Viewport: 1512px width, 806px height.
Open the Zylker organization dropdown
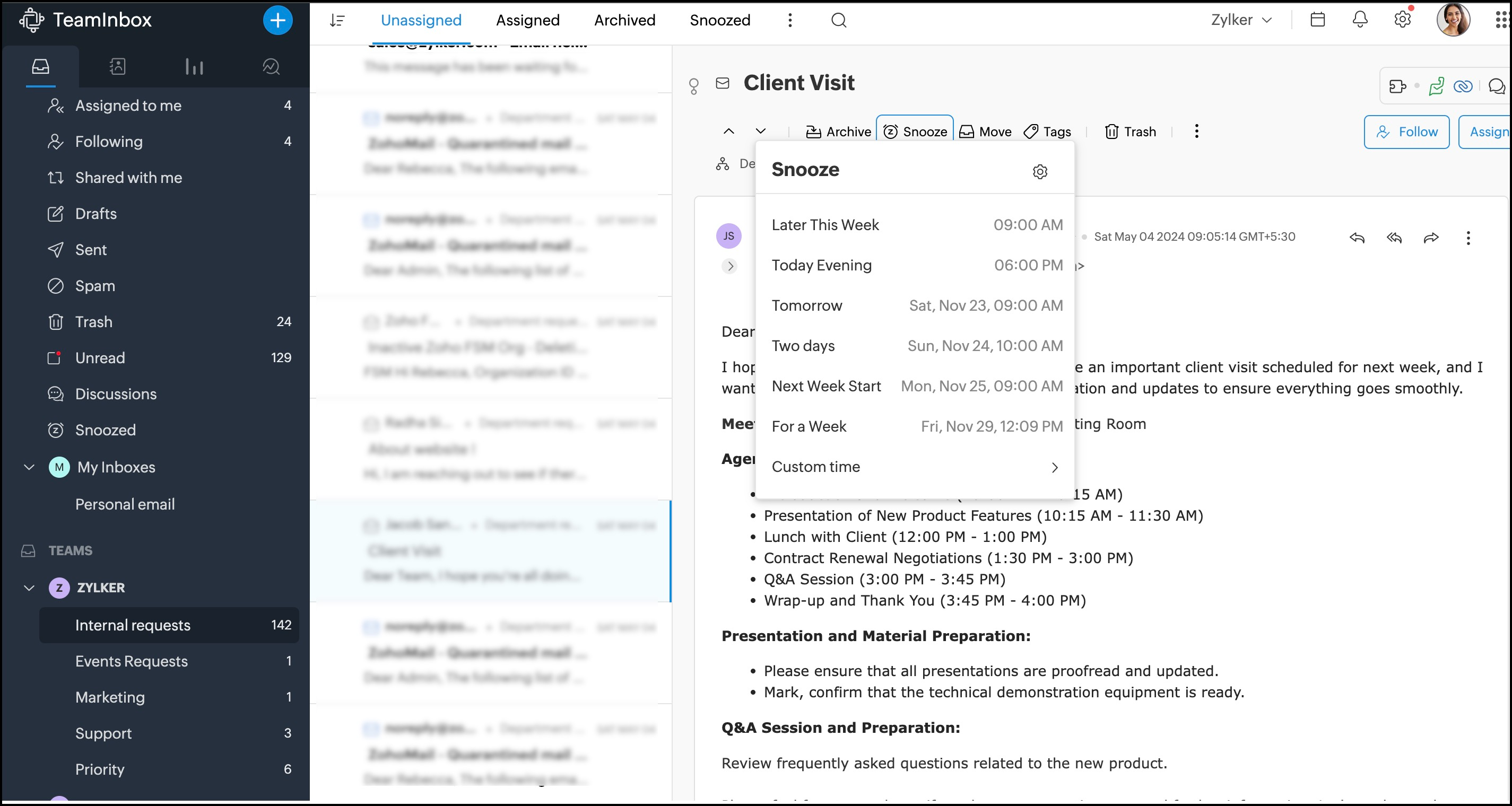coord(1241,20)
